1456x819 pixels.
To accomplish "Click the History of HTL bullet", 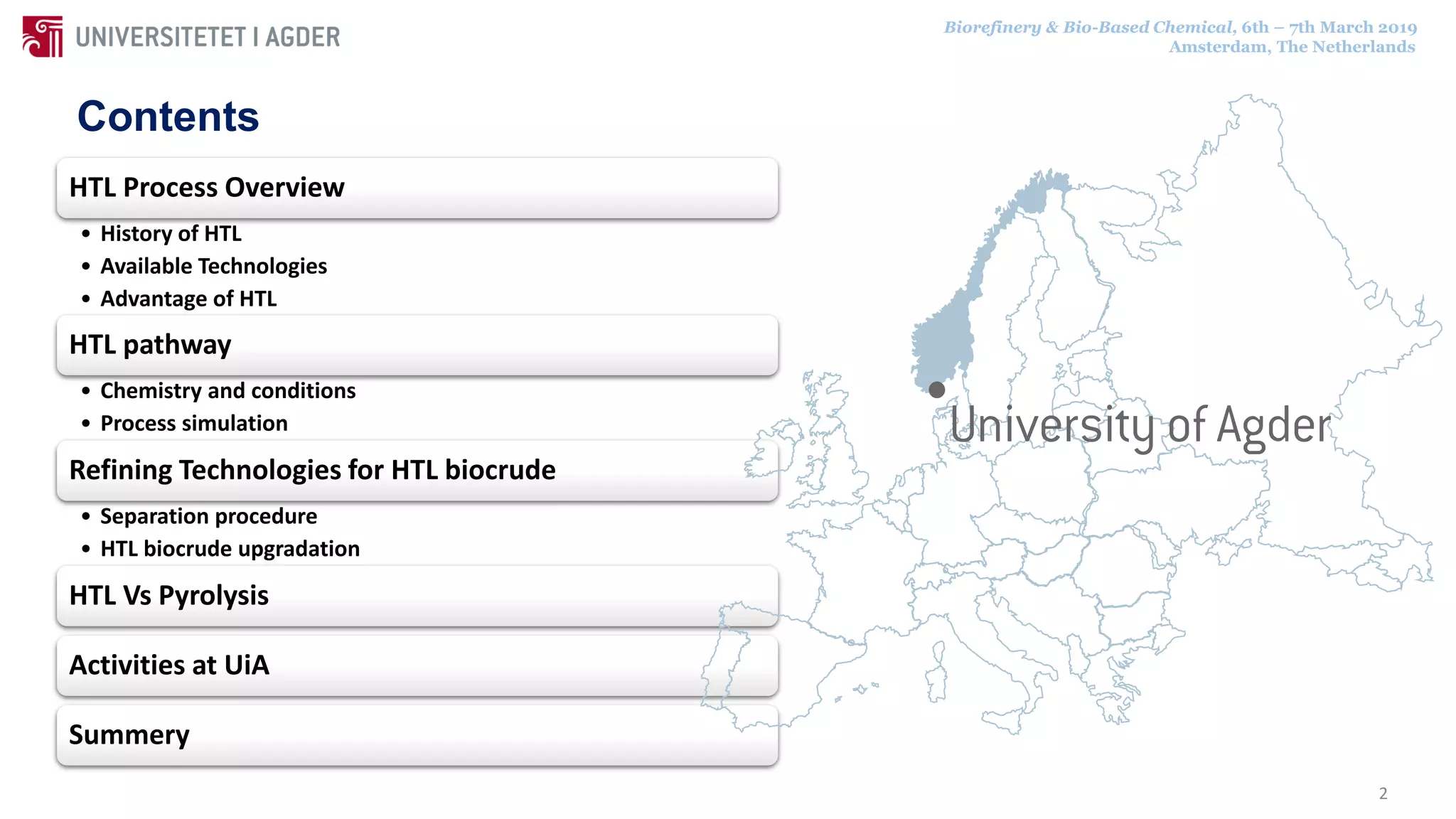I will (x=171, y=233).
